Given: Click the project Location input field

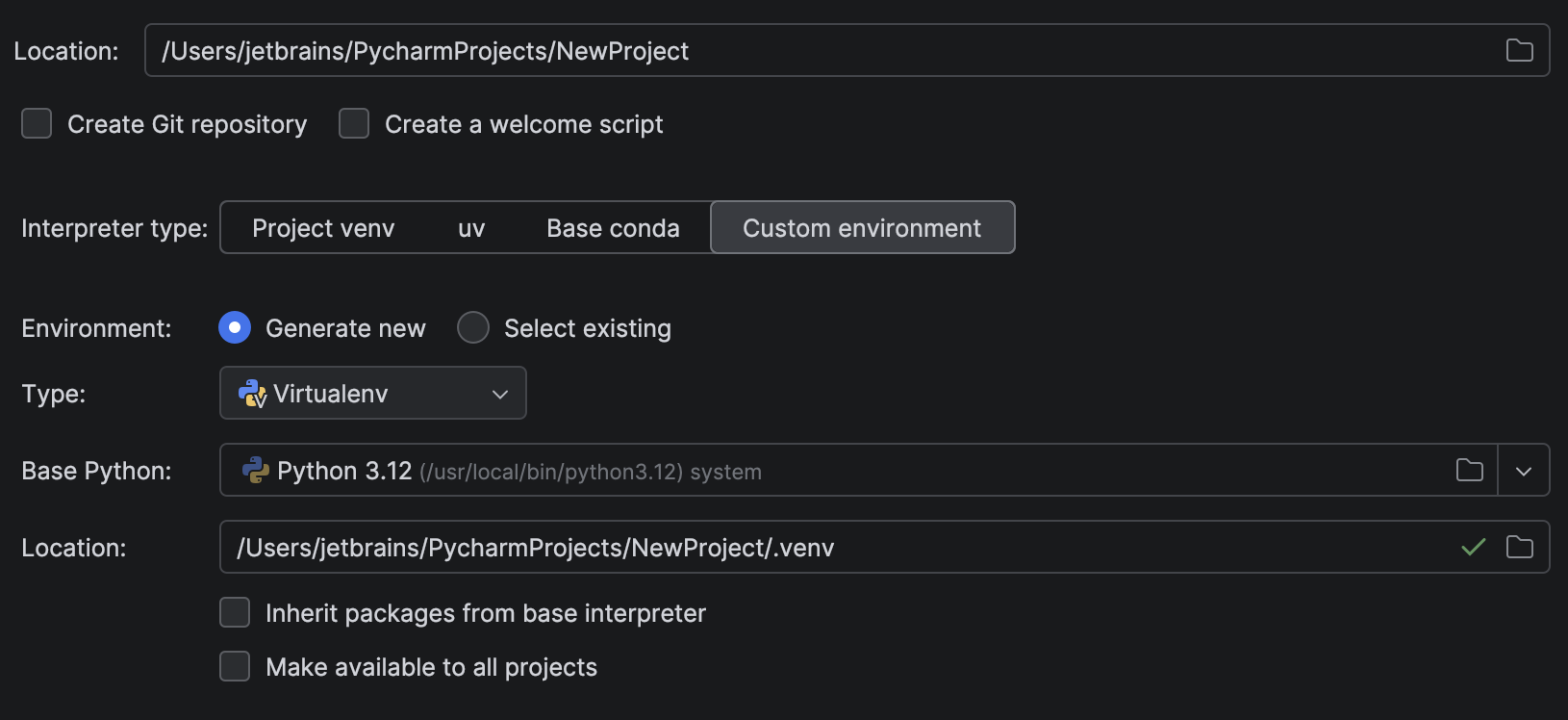Looking at the screenshot, I should coord(673,50).
